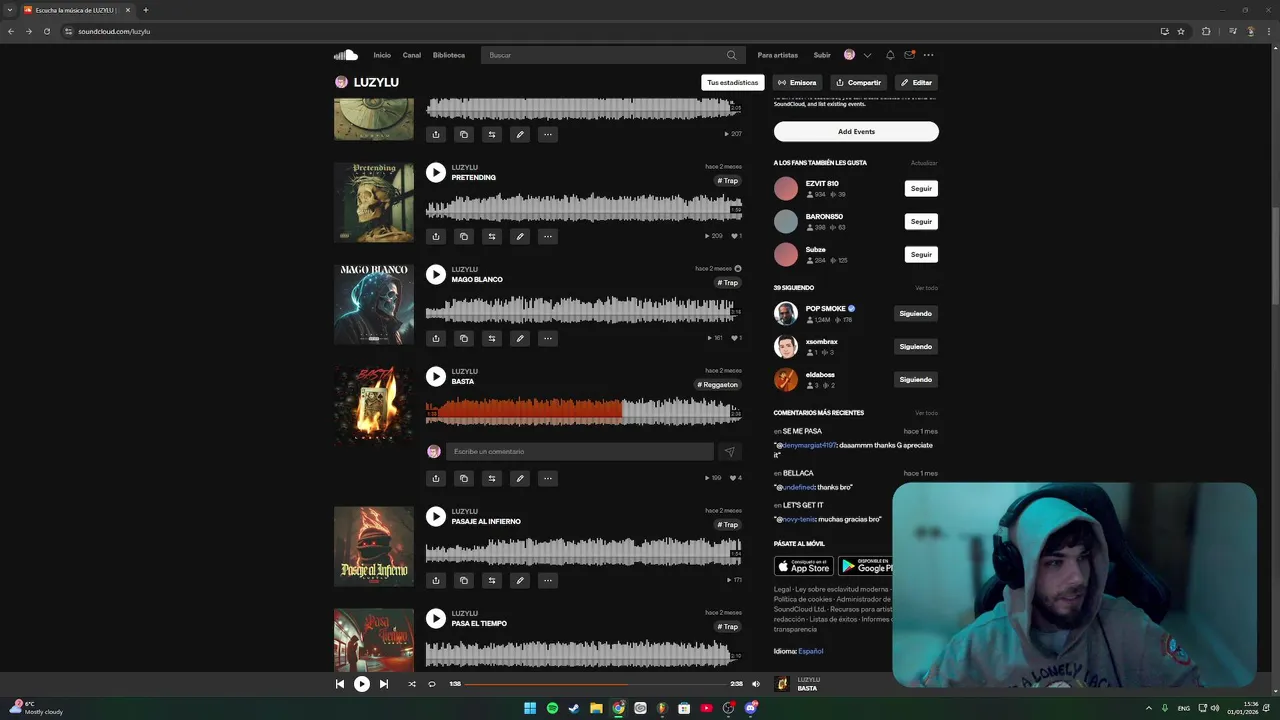The height and width of the screenshot is (720, 1280).
Task: Edit the PASAJE AL INFIERNO track
Action: [520, 580]
